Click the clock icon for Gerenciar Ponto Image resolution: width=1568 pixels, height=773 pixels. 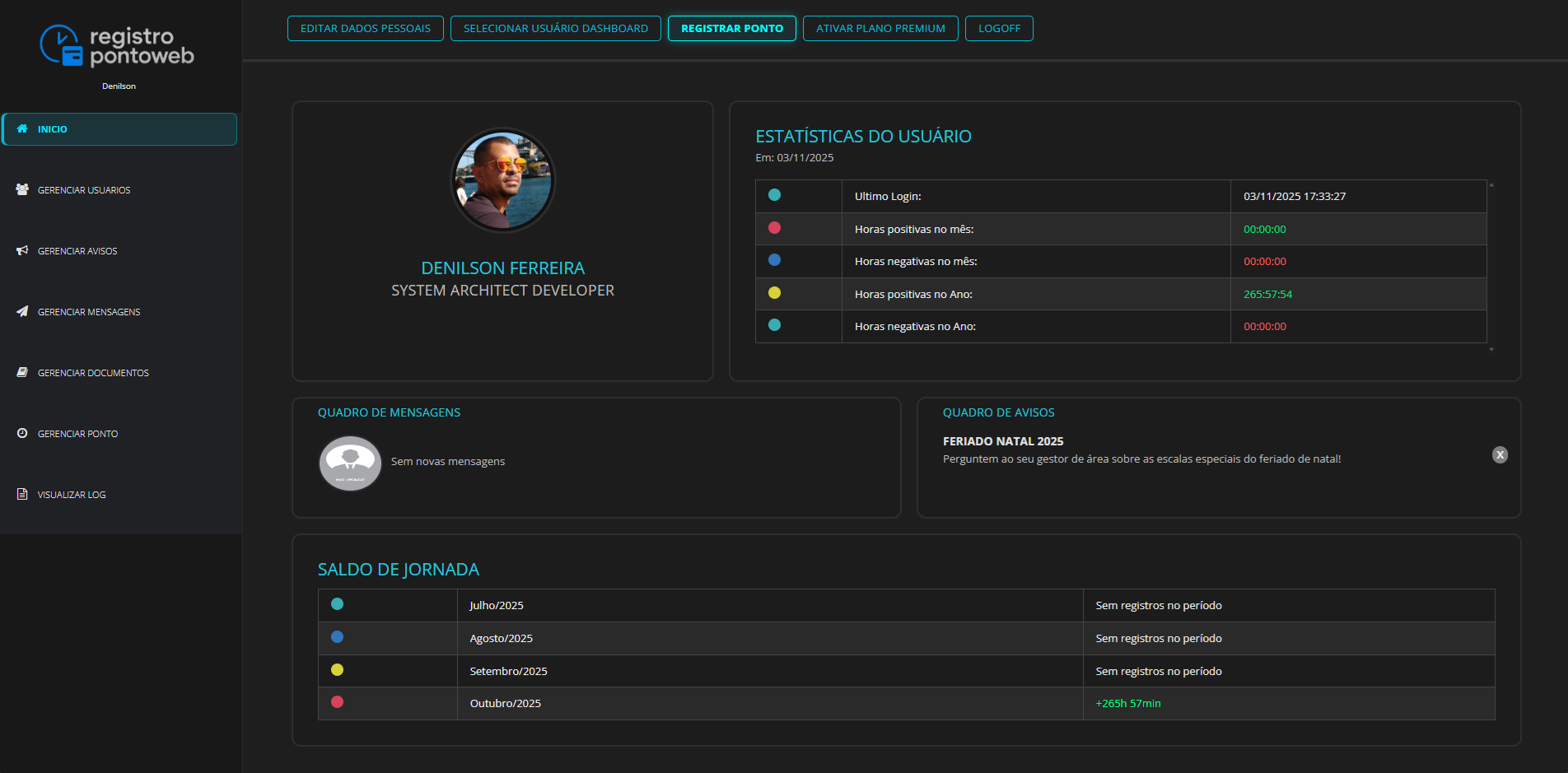tap(22, 433)
